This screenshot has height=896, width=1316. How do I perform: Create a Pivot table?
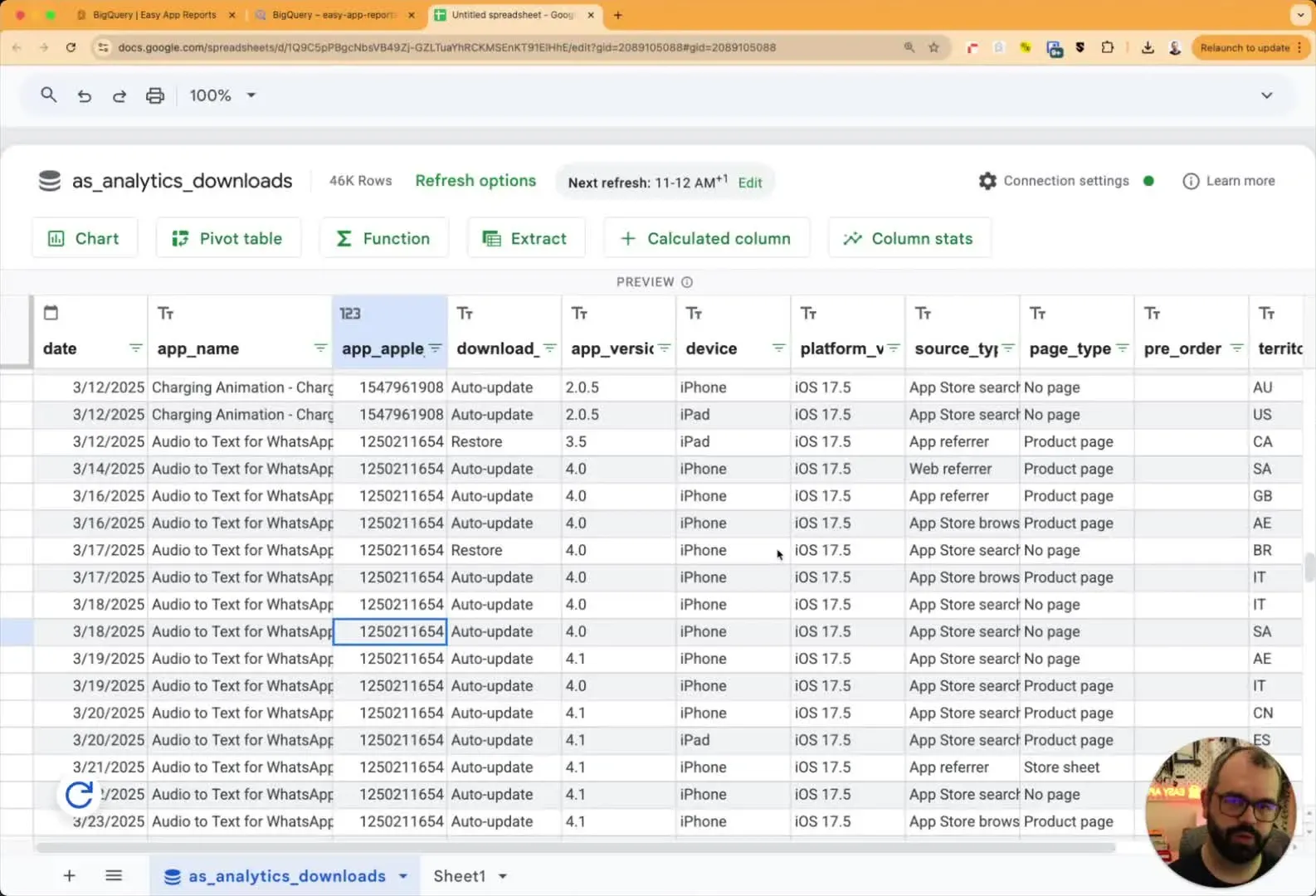(227, 238)
